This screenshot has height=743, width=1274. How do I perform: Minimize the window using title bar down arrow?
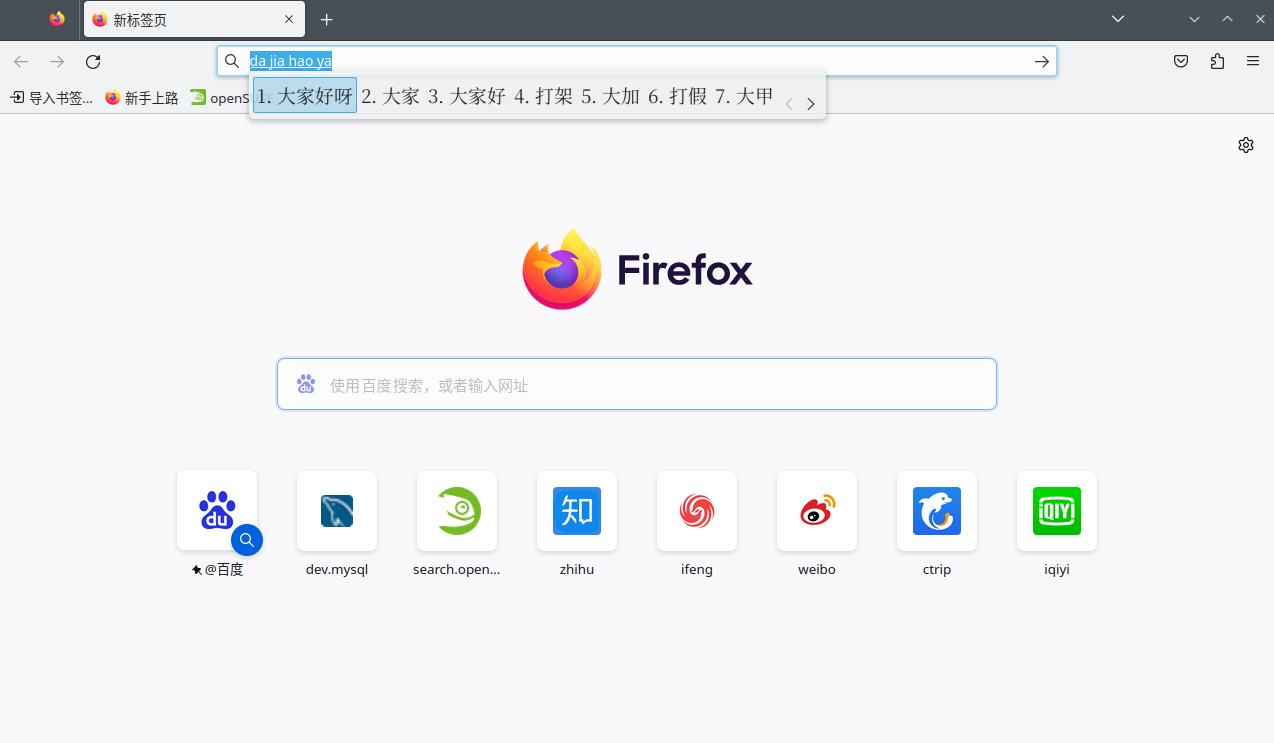1194,19
